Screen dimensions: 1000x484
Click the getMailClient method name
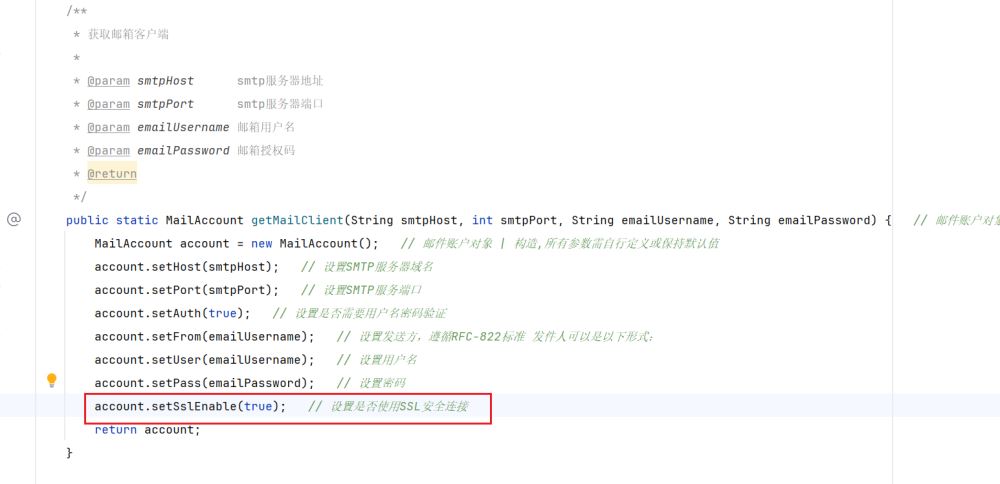(297, 220)
